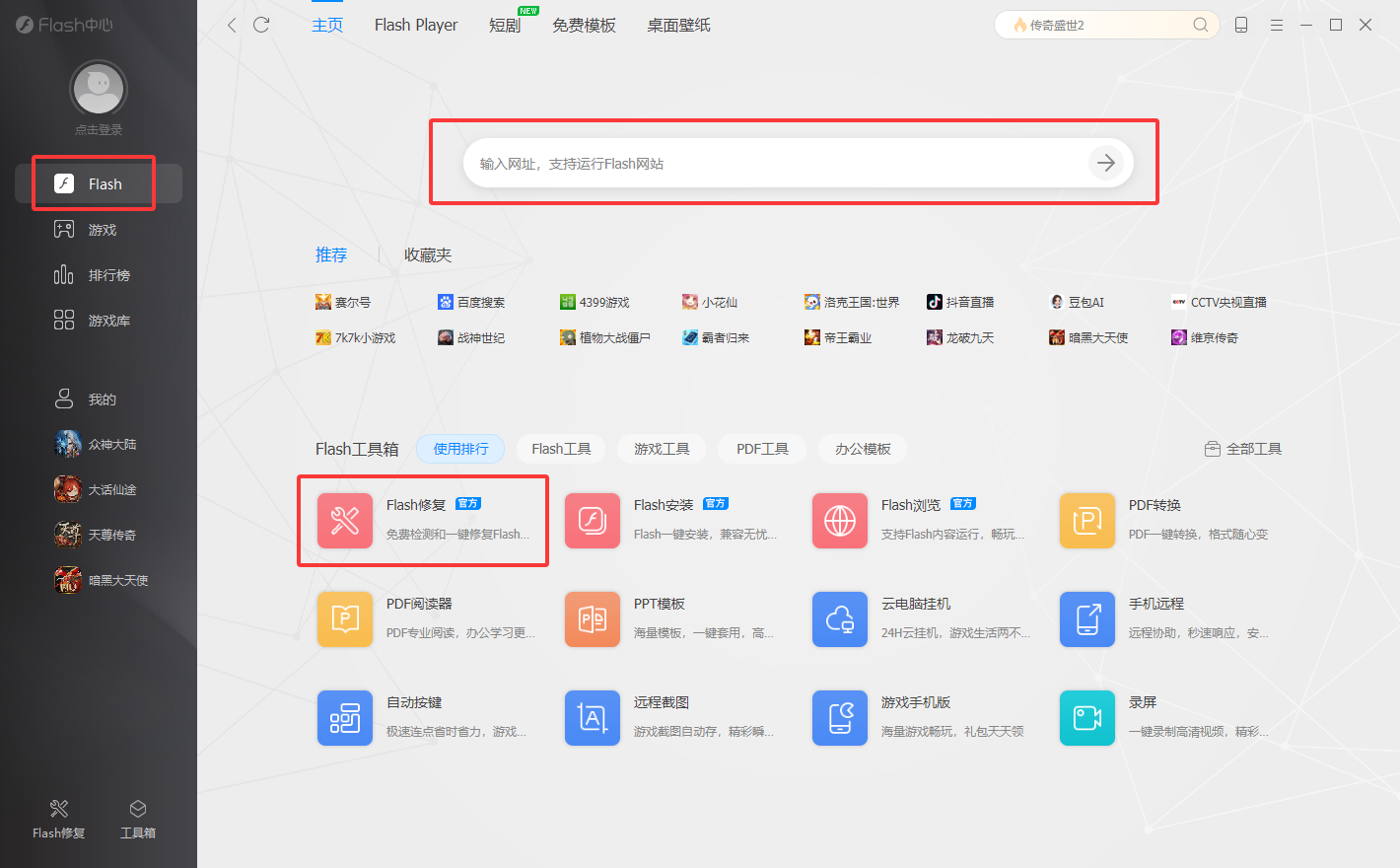Viewport: 1400px width, 868px height.
Task: Click the 全部工具 link
Action: [1243, 449]
